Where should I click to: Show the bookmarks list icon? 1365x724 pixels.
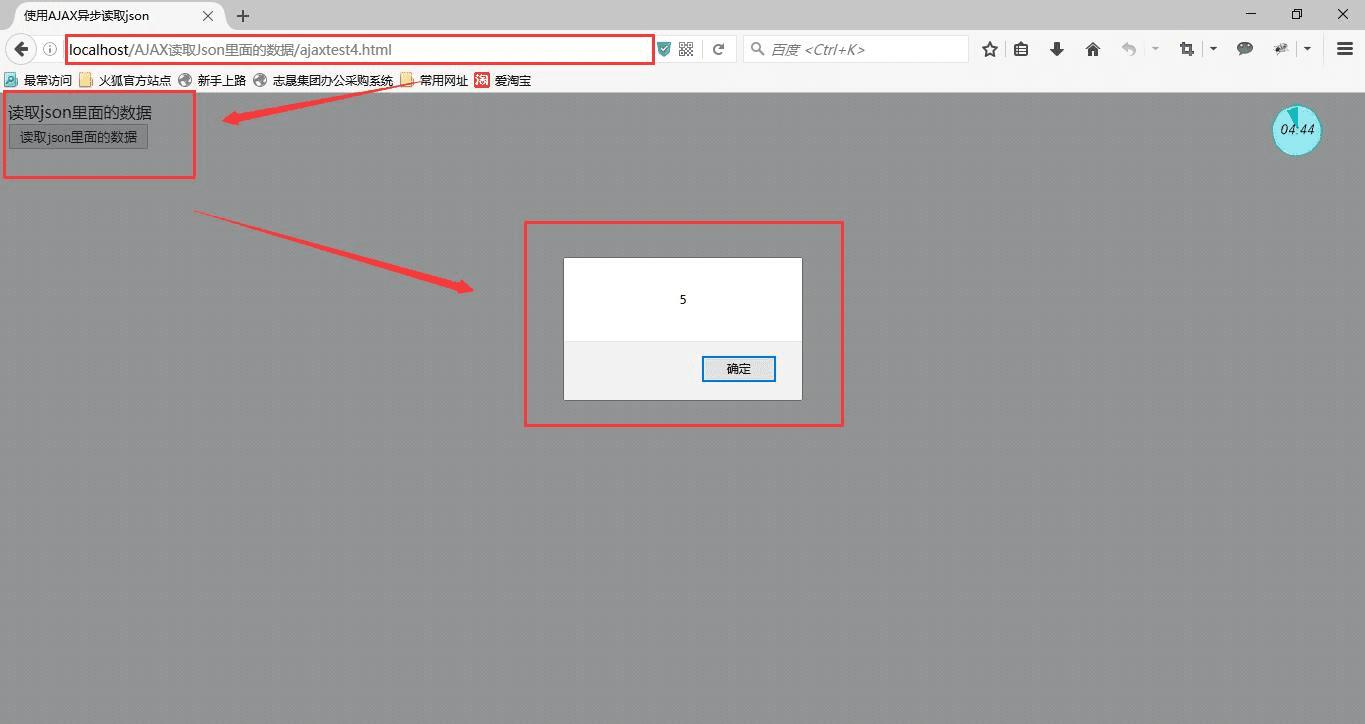(1021, 49)
